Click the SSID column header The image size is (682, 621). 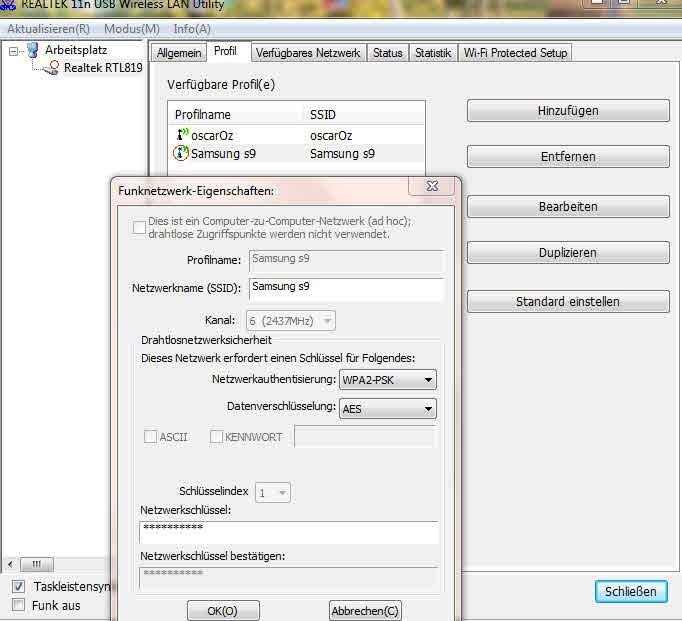click(x=364, y=115)
